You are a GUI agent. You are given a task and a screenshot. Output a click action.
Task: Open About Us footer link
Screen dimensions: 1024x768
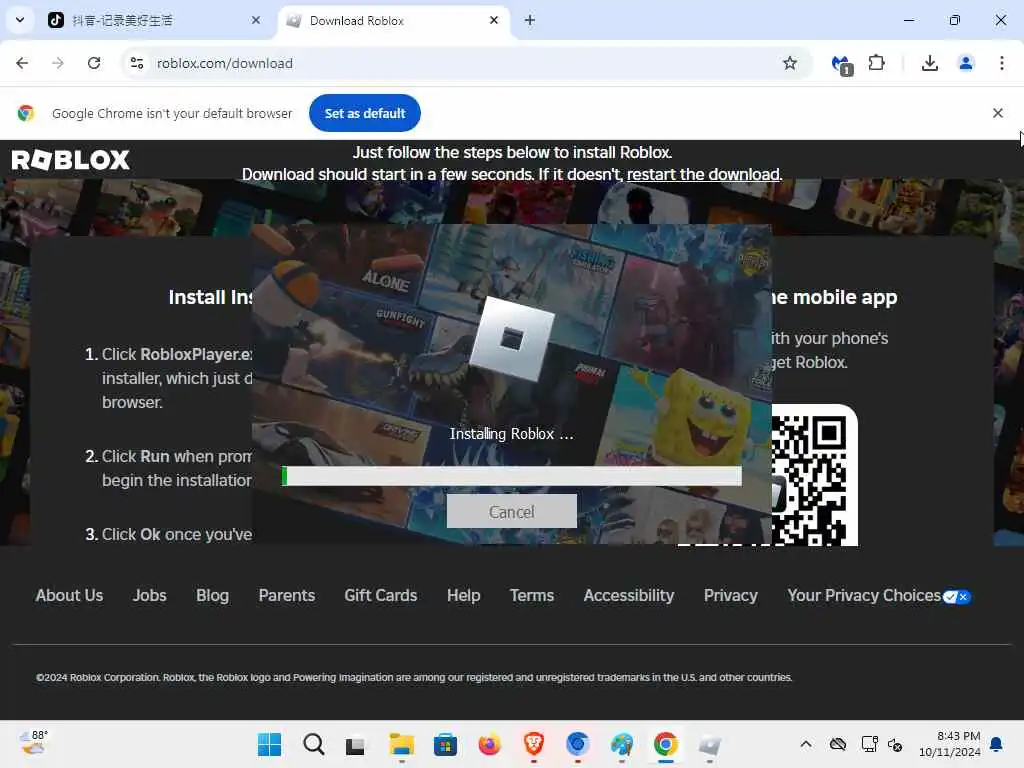pos(69,596)
